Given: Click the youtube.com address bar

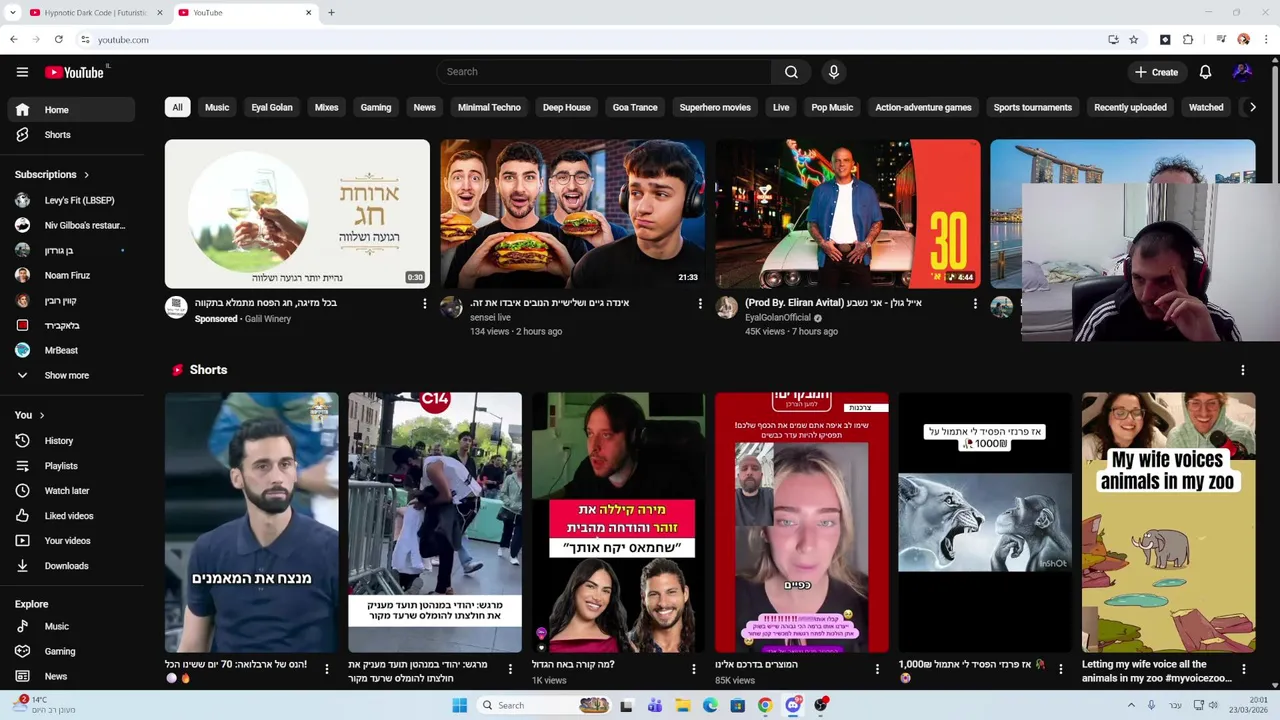Looking at the screenshot, I should tap(590, 39).
